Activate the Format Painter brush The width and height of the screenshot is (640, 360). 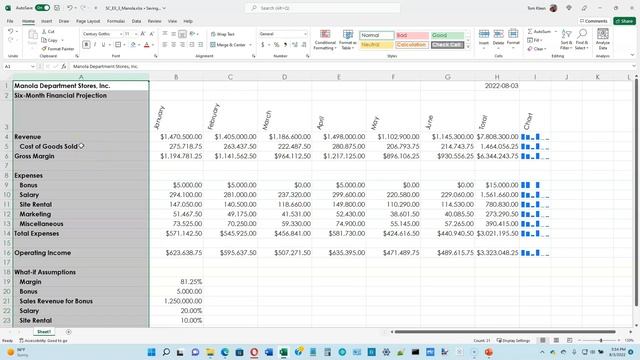pos(44,49)
